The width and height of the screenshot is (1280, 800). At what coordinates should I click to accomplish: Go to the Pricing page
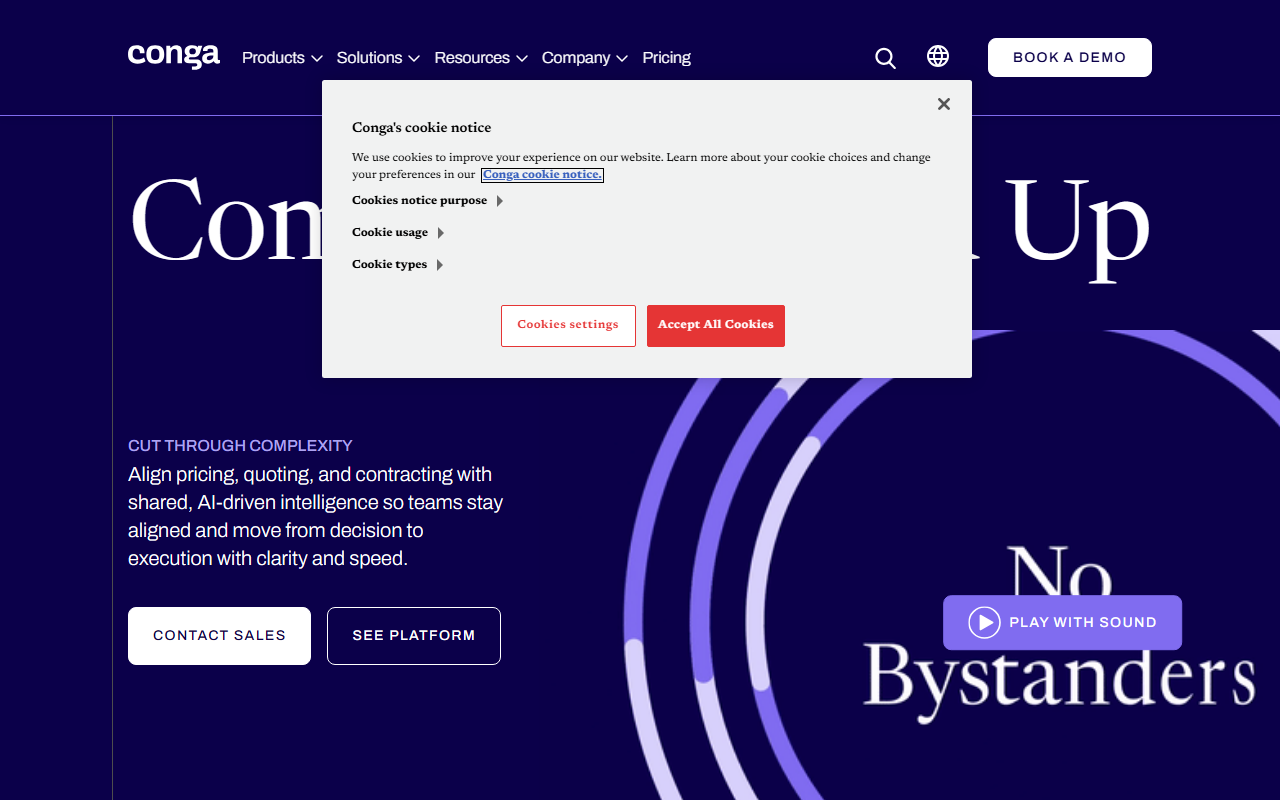point(667,58)
